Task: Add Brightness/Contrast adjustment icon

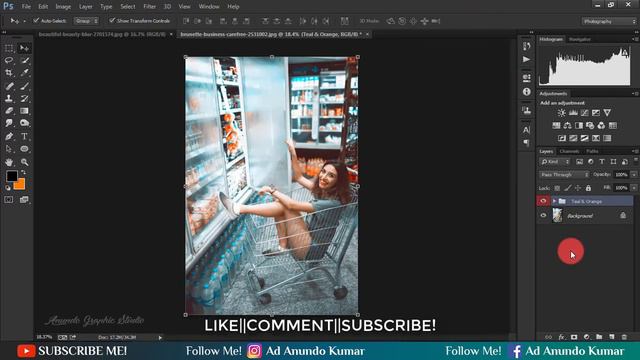Action: [562, 113]
